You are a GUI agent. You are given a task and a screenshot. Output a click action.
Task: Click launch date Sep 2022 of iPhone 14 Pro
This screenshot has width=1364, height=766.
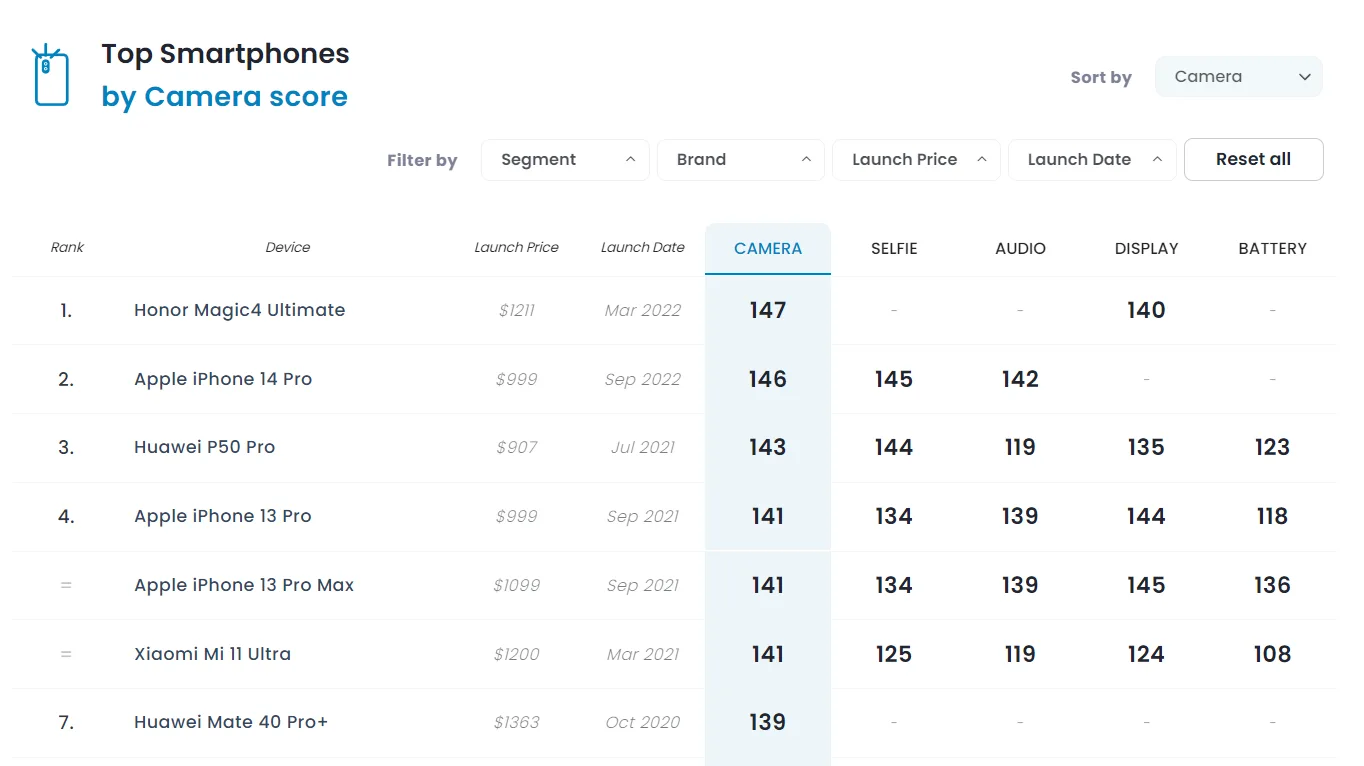[643, 379]
